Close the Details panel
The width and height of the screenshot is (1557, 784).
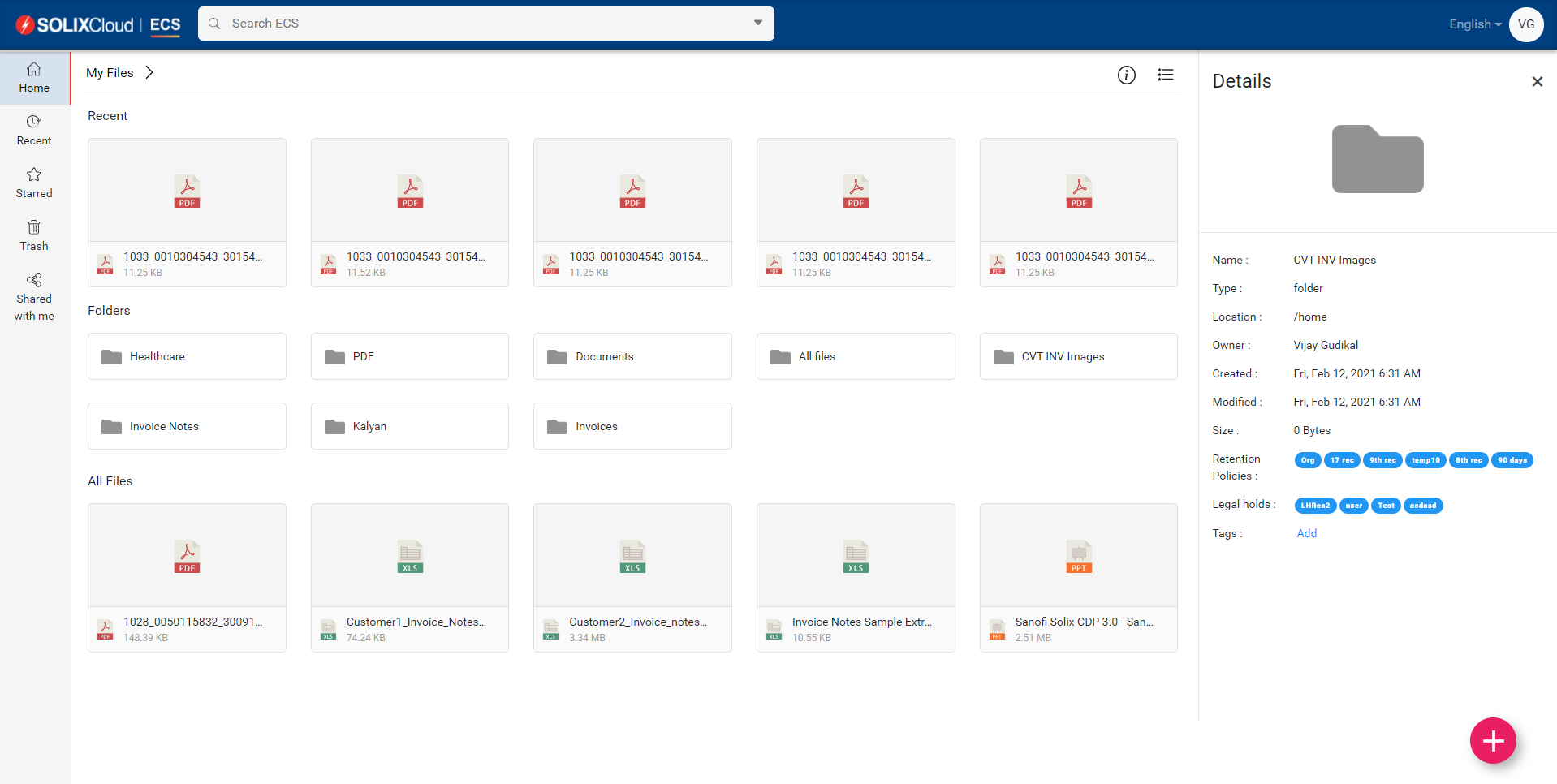click(x=1537, y=81)
